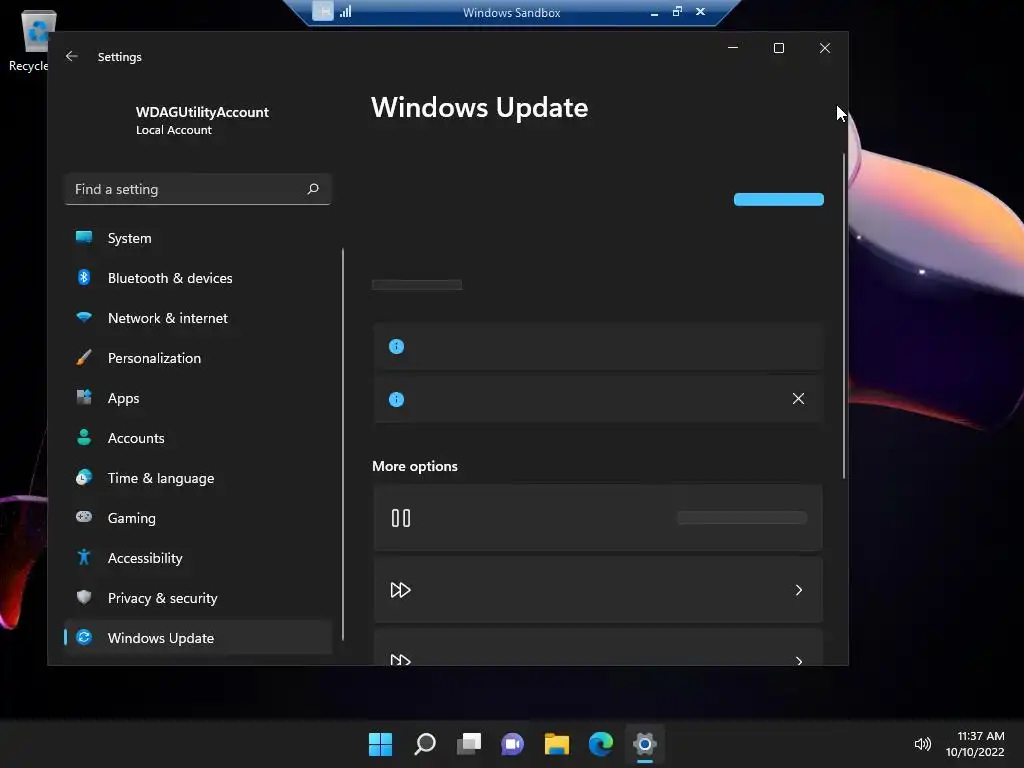The height and width of the screenshot is (768, 1024).
Task: Maximize the Settings window
Action: pyautogui.click(x=778, y=48)
